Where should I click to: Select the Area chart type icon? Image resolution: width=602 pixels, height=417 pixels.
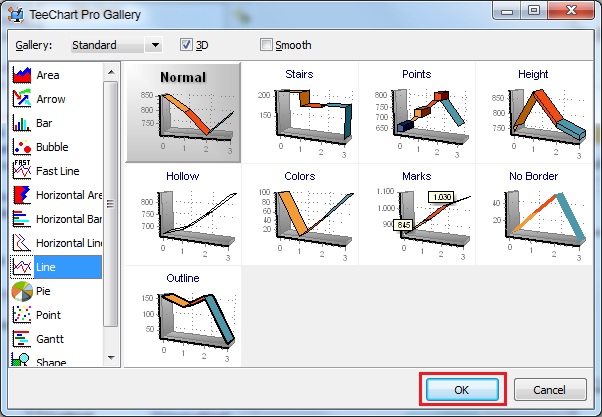[22, 75]
